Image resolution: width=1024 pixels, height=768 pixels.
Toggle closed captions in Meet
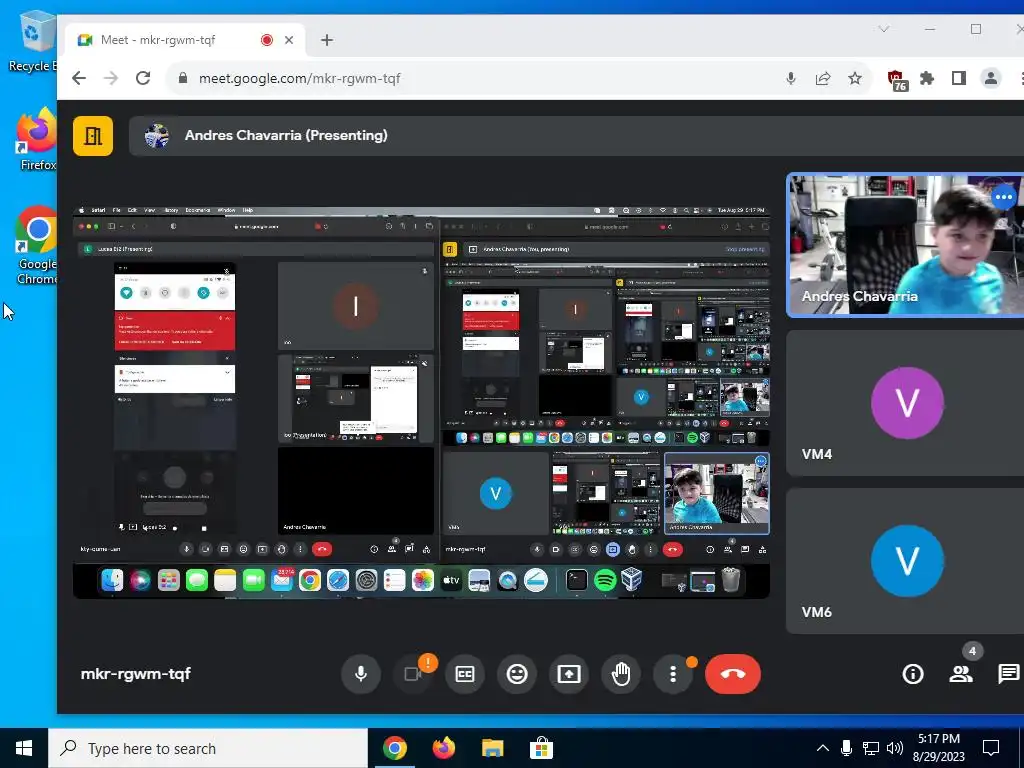pyautogui.click(x=464, y=674)
